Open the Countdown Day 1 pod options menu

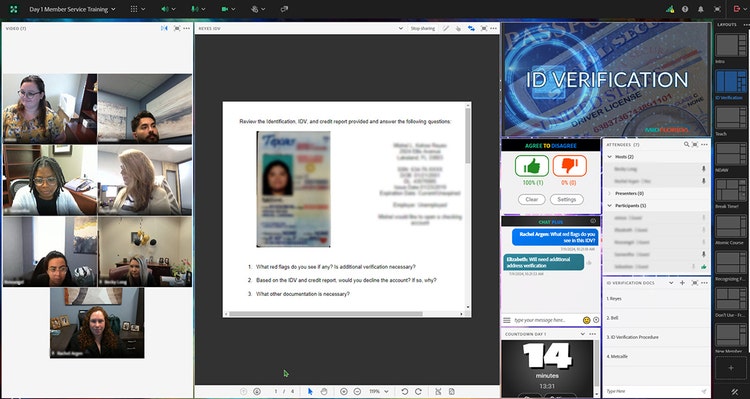point(593,333)
